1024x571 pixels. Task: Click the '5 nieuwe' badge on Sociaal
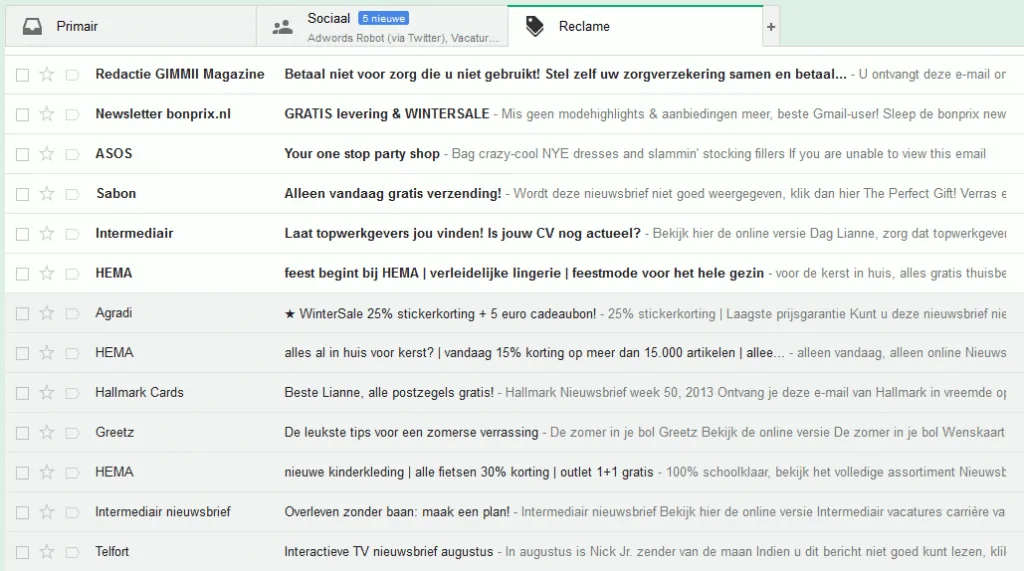point(383,18)
